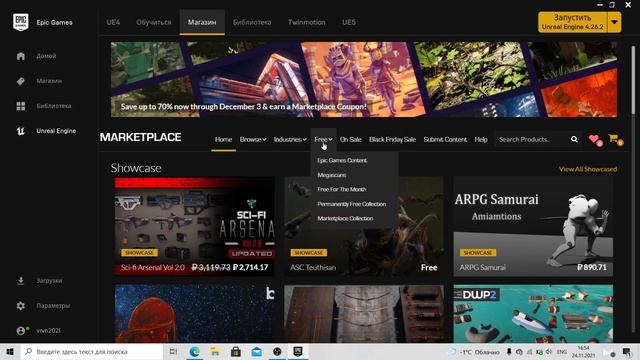Open the On Sale page
Image resolution: width=640 pixels, height=360 pixels.
click(x=351, y=140)
